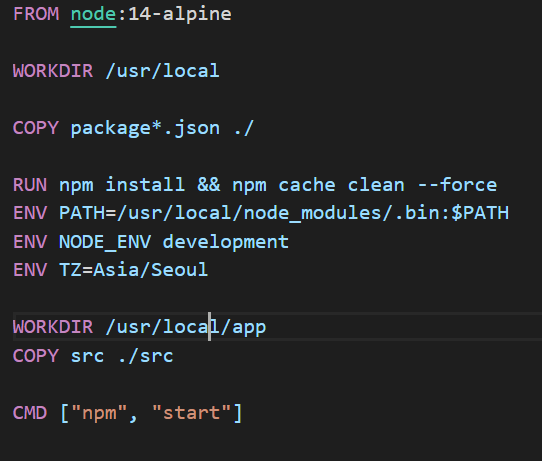The height and width of the screenshot is (461, 542).
Task: Click the ENV keyword before NODE_ENV
Action: [x=30, y=242]
